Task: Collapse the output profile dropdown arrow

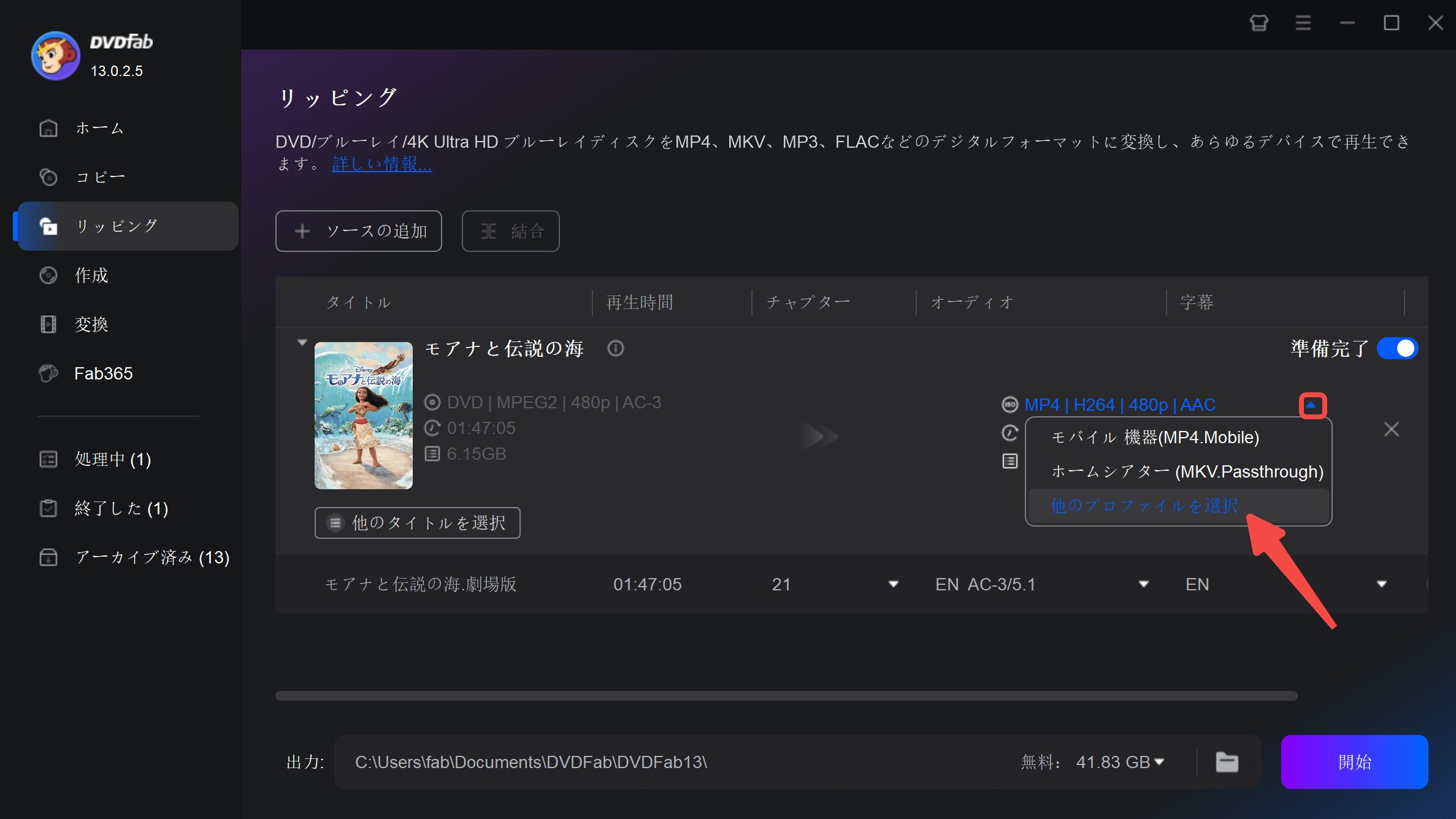Action: coord(1312,405)
